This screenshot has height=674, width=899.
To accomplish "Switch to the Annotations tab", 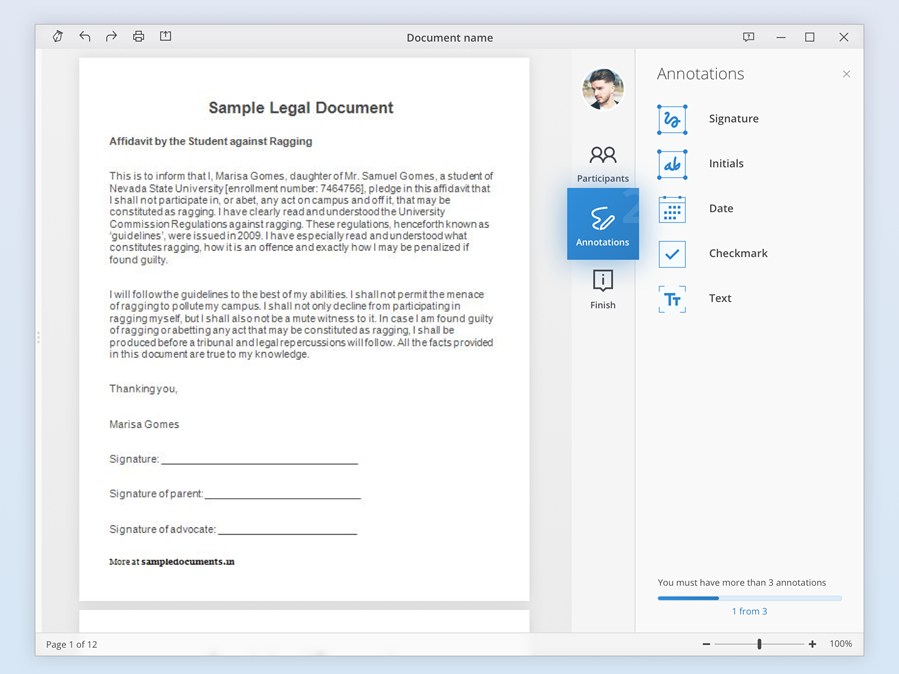I will pyautogui.click(x=603, y=224).
